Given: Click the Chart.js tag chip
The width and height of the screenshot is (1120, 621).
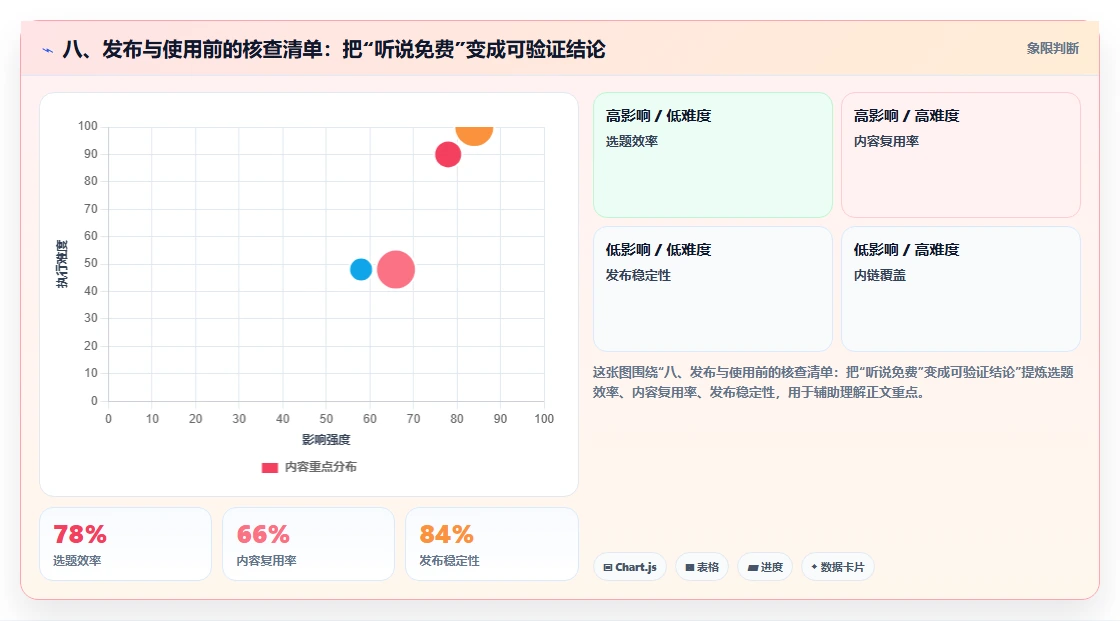Looking at the screenshot, I should pyautogui.click(x=630, y=567).
